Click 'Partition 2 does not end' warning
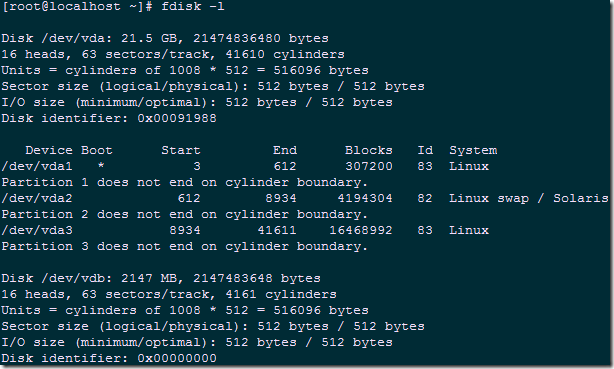 click(x=184, y=215)
